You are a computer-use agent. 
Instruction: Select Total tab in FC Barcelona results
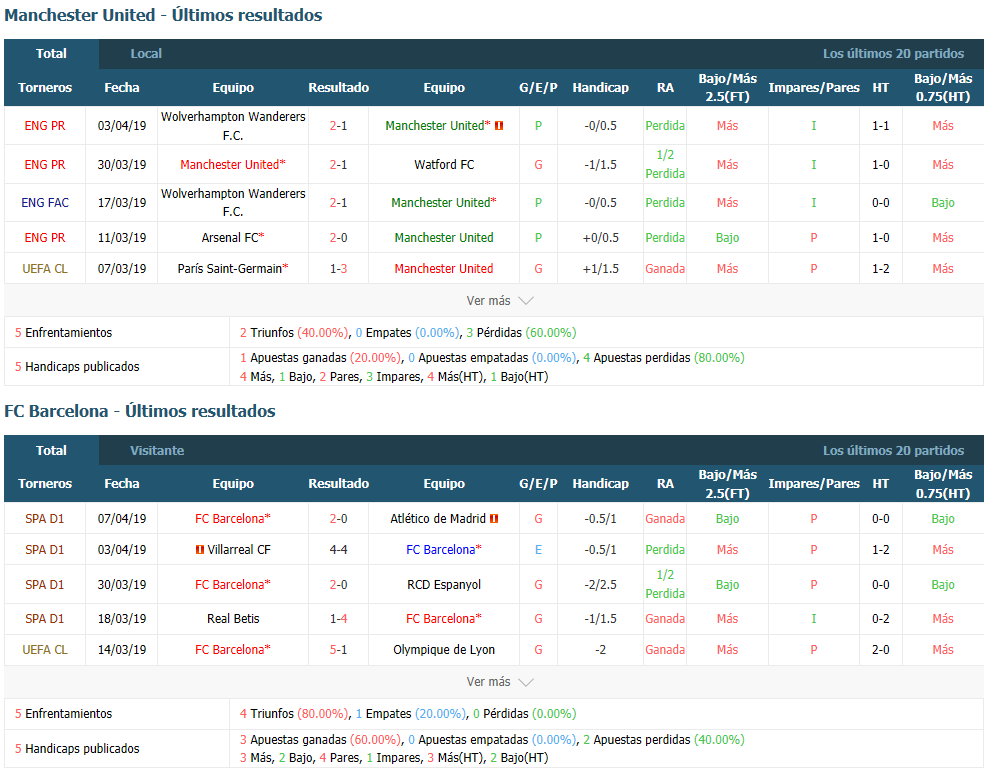[x=51, y=451]
